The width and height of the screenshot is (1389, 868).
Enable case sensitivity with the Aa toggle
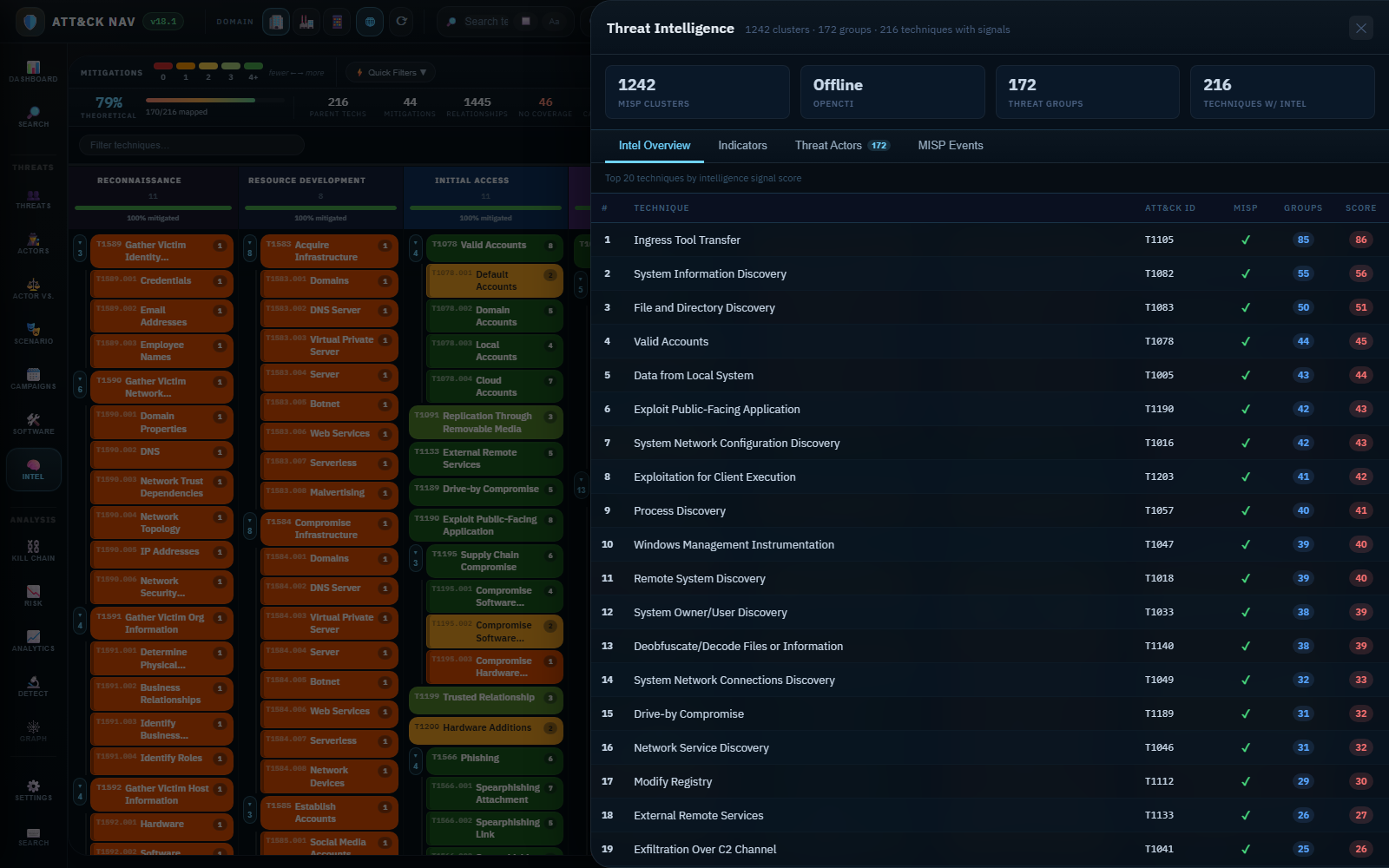click(x=554, y=21)
